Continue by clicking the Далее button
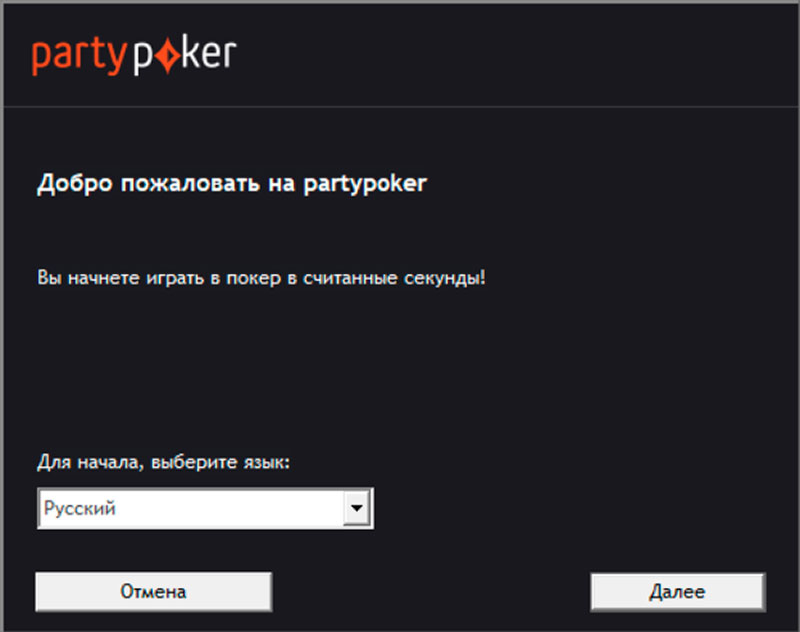Viewport: 800px width, 632px height. pos(678,592)
